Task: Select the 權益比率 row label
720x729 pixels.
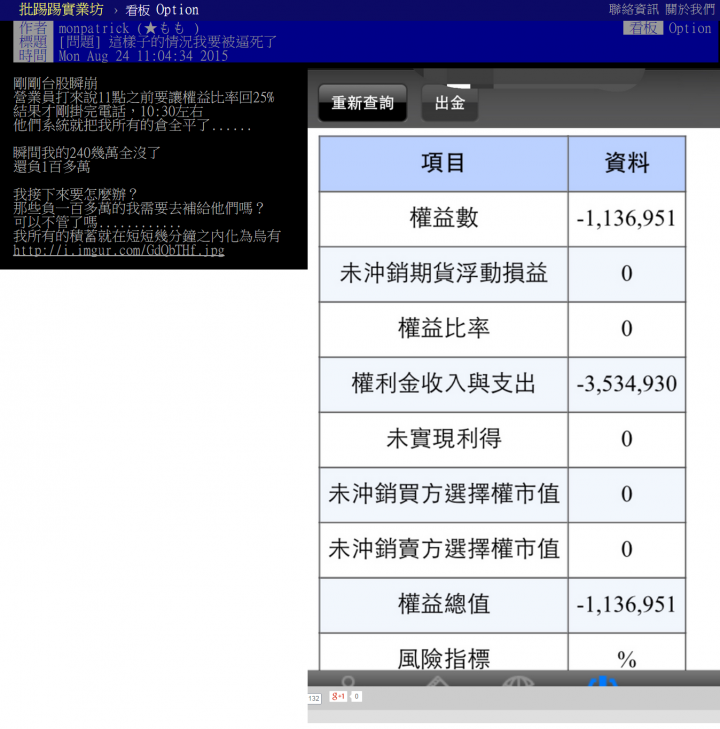Action: click(x=443, y=329)
